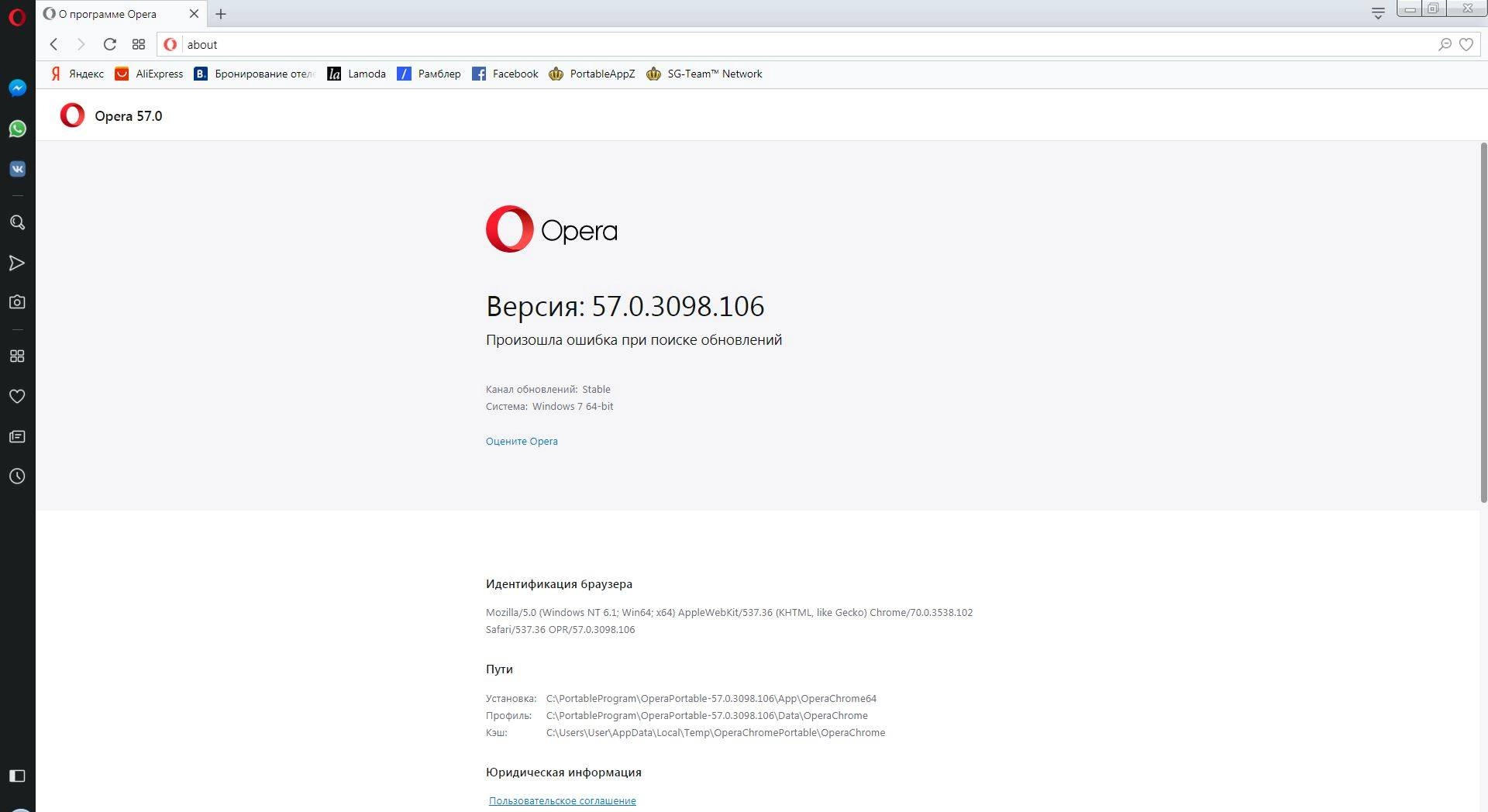
Task: Open a new tab with the plus button
Action: pos(221,14)
